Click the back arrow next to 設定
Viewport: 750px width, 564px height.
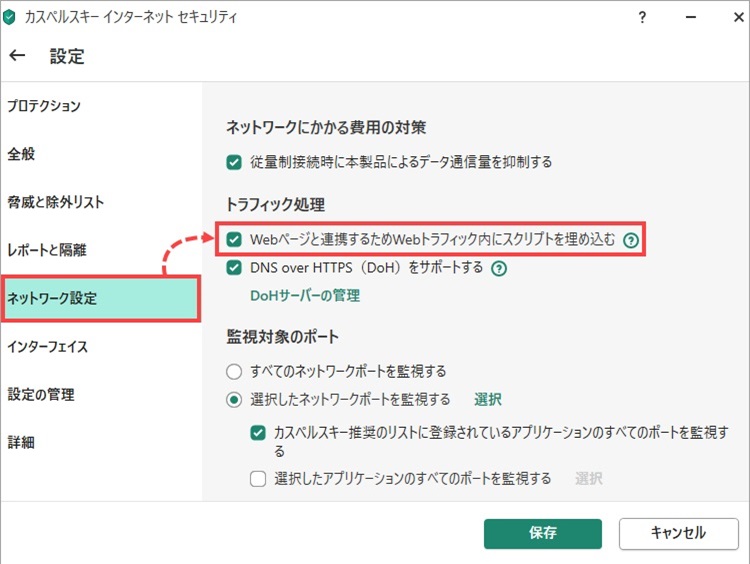point(17,55)
